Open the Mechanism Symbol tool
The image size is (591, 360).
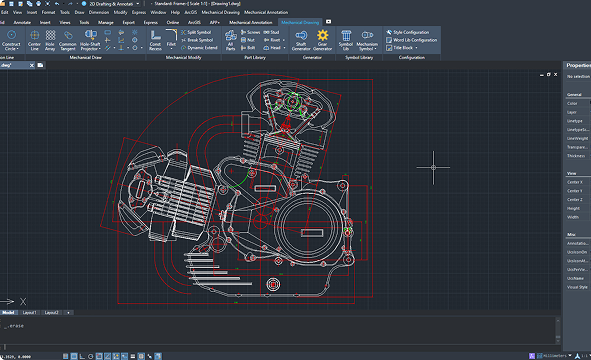tap(367, 40)
